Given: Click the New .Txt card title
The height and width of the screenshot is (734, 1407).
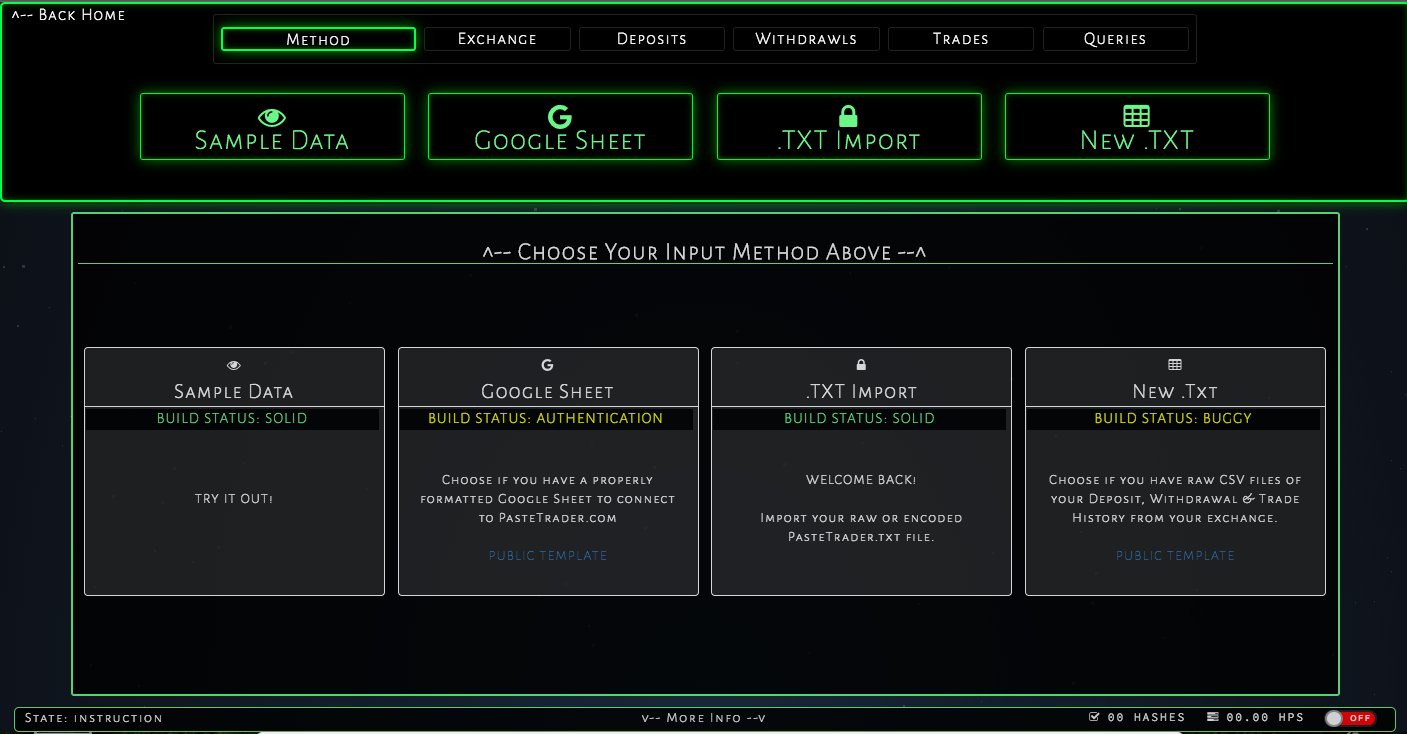Looking at the screenshot, I should pos(1175,392).
